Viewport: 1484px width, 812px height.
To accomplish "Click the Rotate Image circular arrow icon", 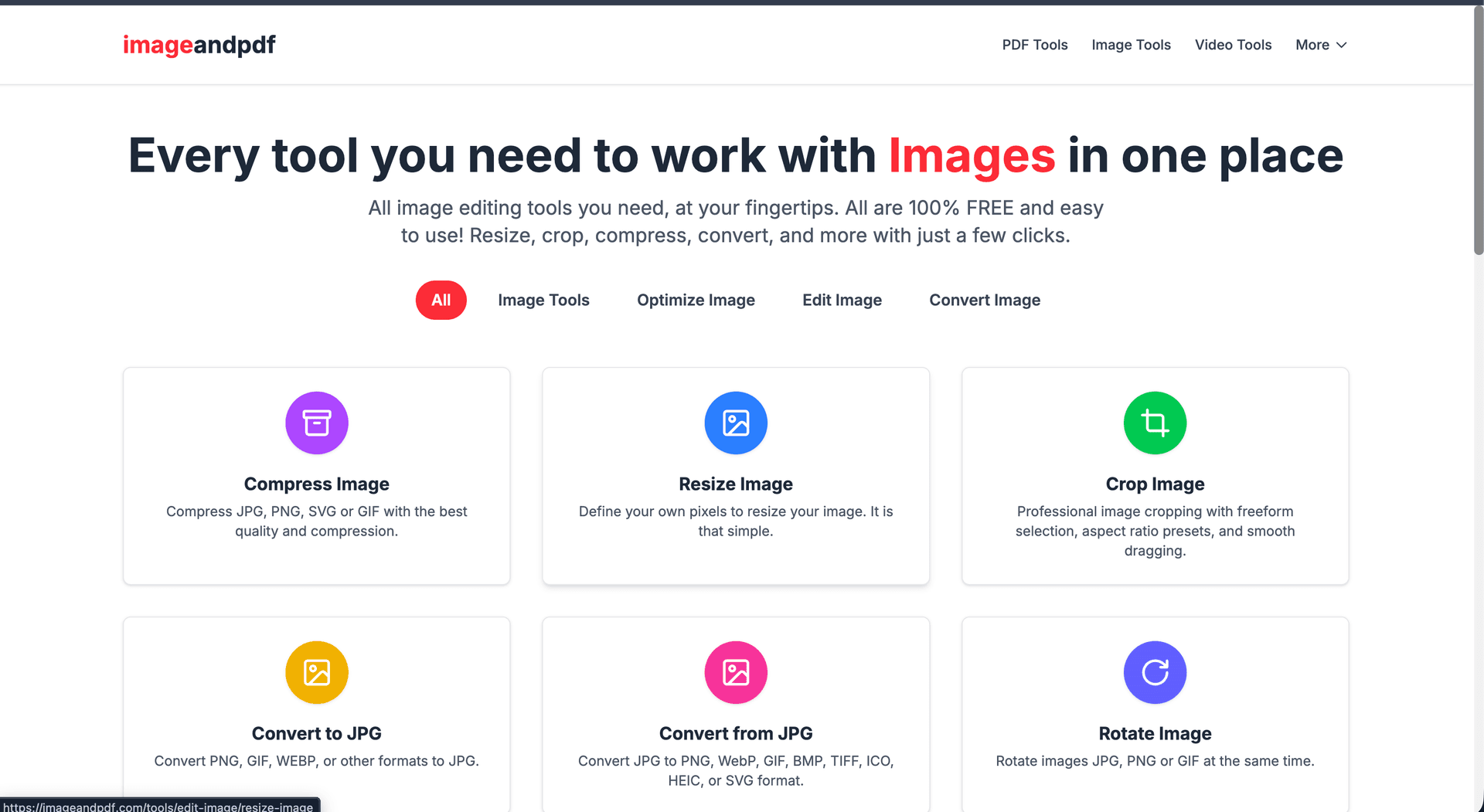I will 1155,672.
